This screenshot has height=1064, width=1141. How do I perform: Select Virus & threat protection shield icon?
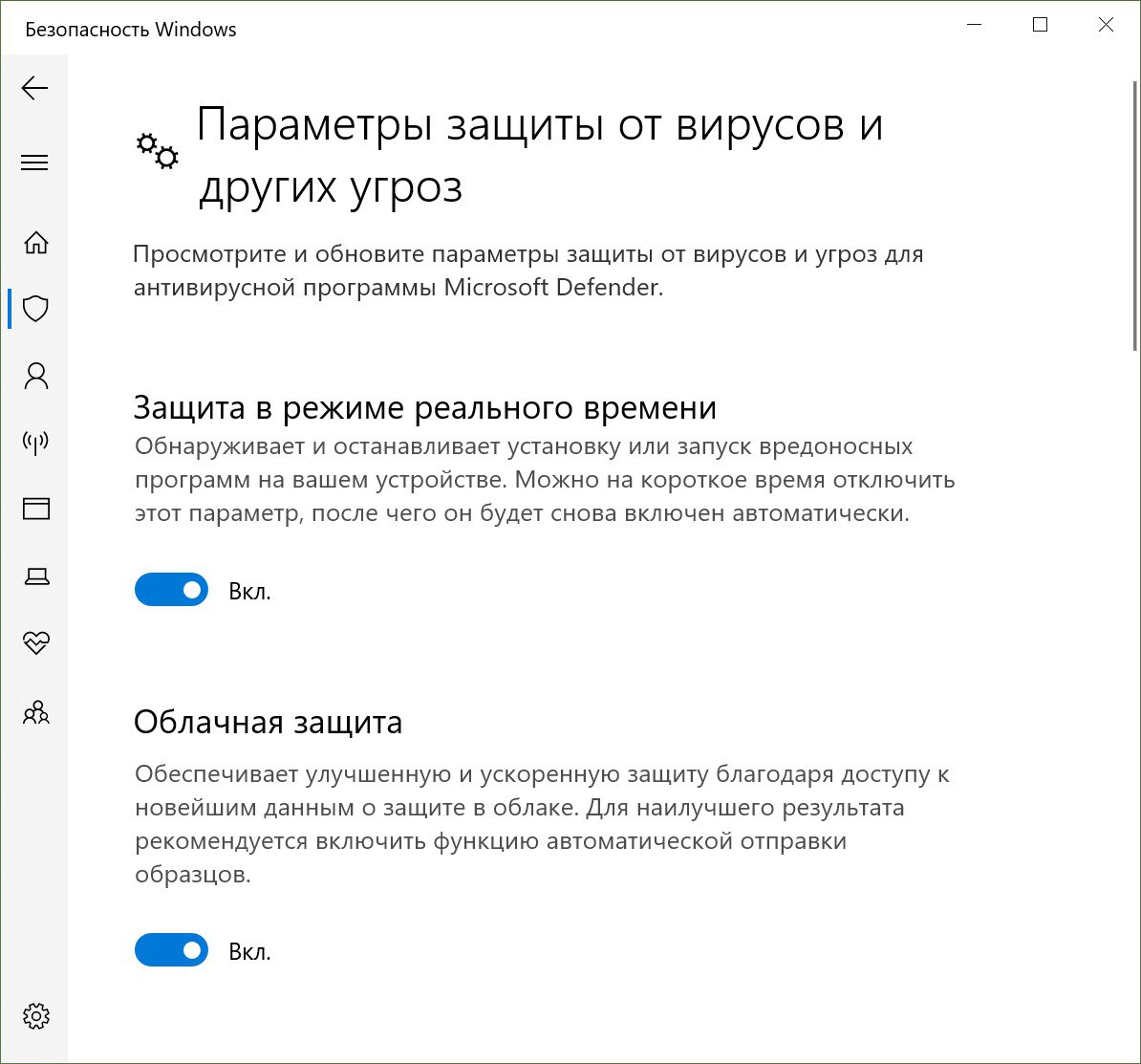pos(35,309)
